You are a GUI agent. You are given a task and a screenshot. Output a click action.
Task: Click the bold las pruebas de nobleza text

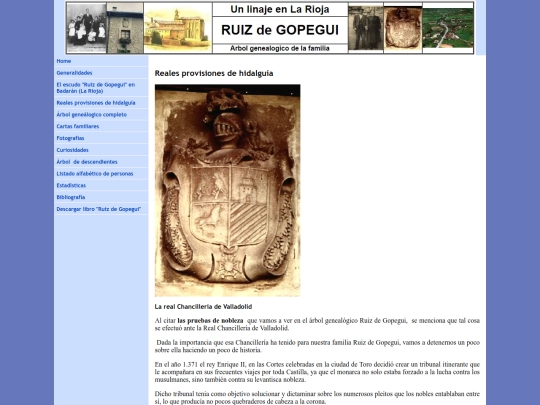click(210, 321)
